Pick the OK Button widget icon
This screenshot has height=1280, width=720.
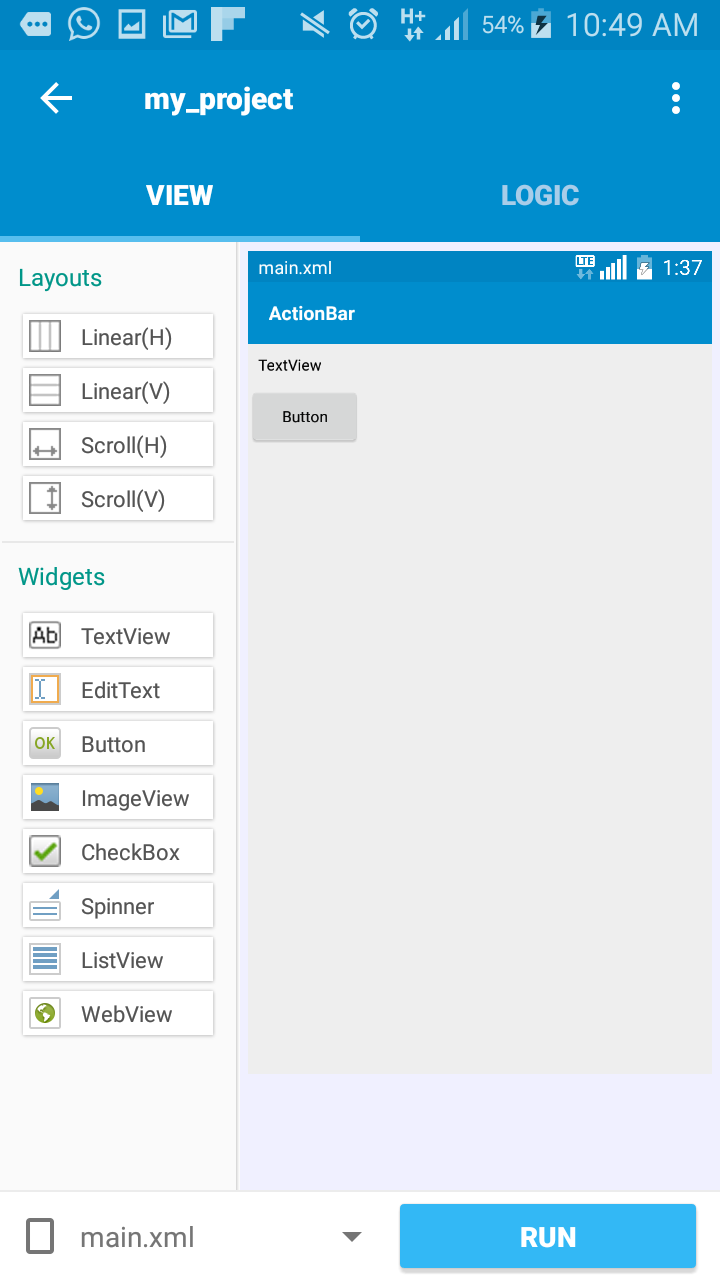pyautogui.click(x=45, y=743)
